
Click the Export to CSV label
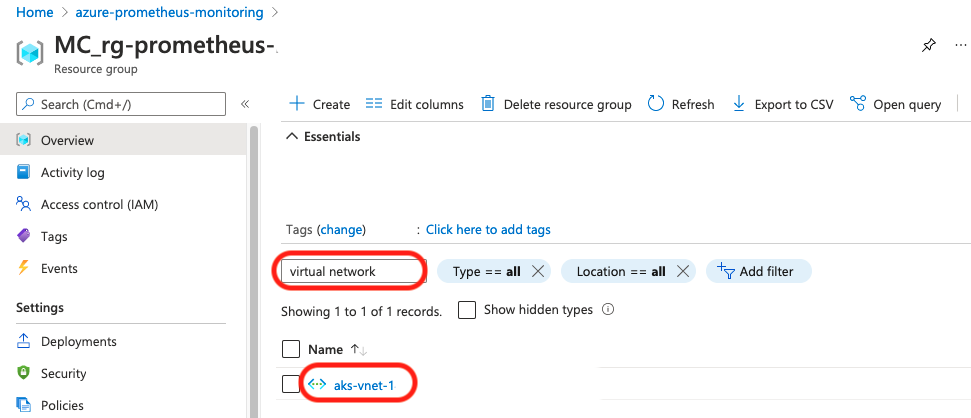(794, 104)
